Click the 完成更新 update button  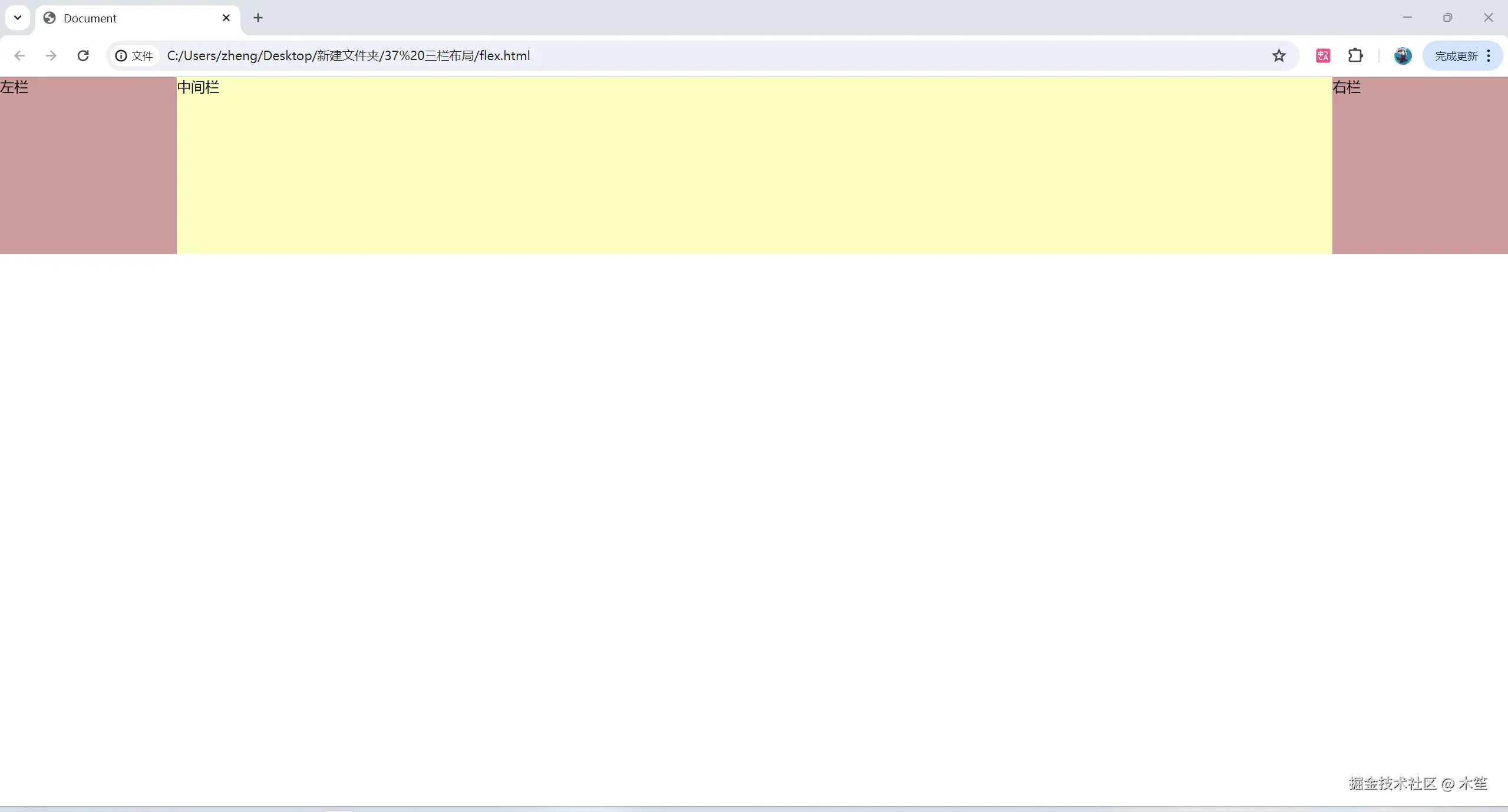1456,55
